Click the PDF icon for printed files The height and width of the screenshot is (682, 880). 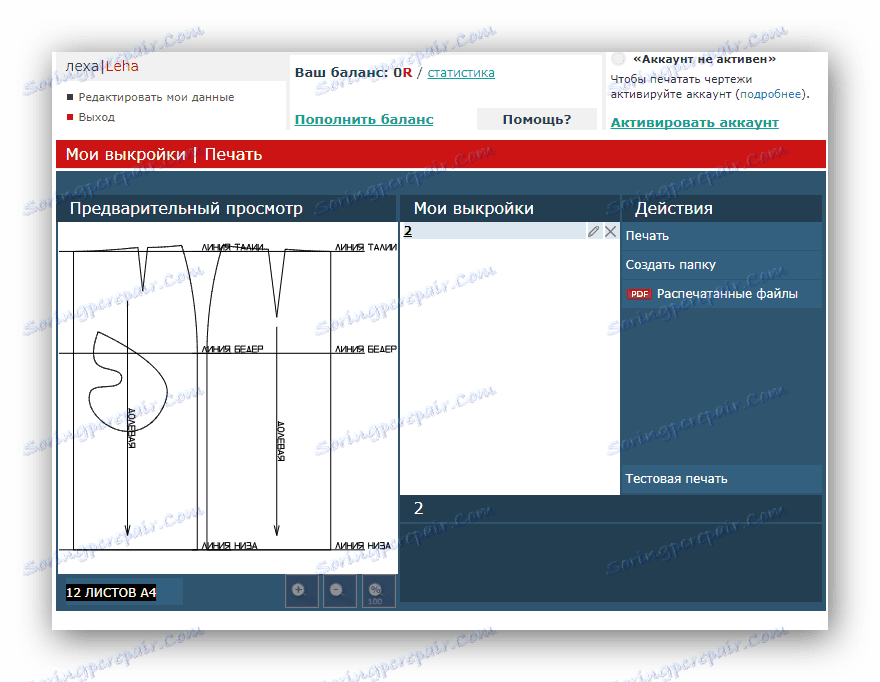[x=639, y=294]
